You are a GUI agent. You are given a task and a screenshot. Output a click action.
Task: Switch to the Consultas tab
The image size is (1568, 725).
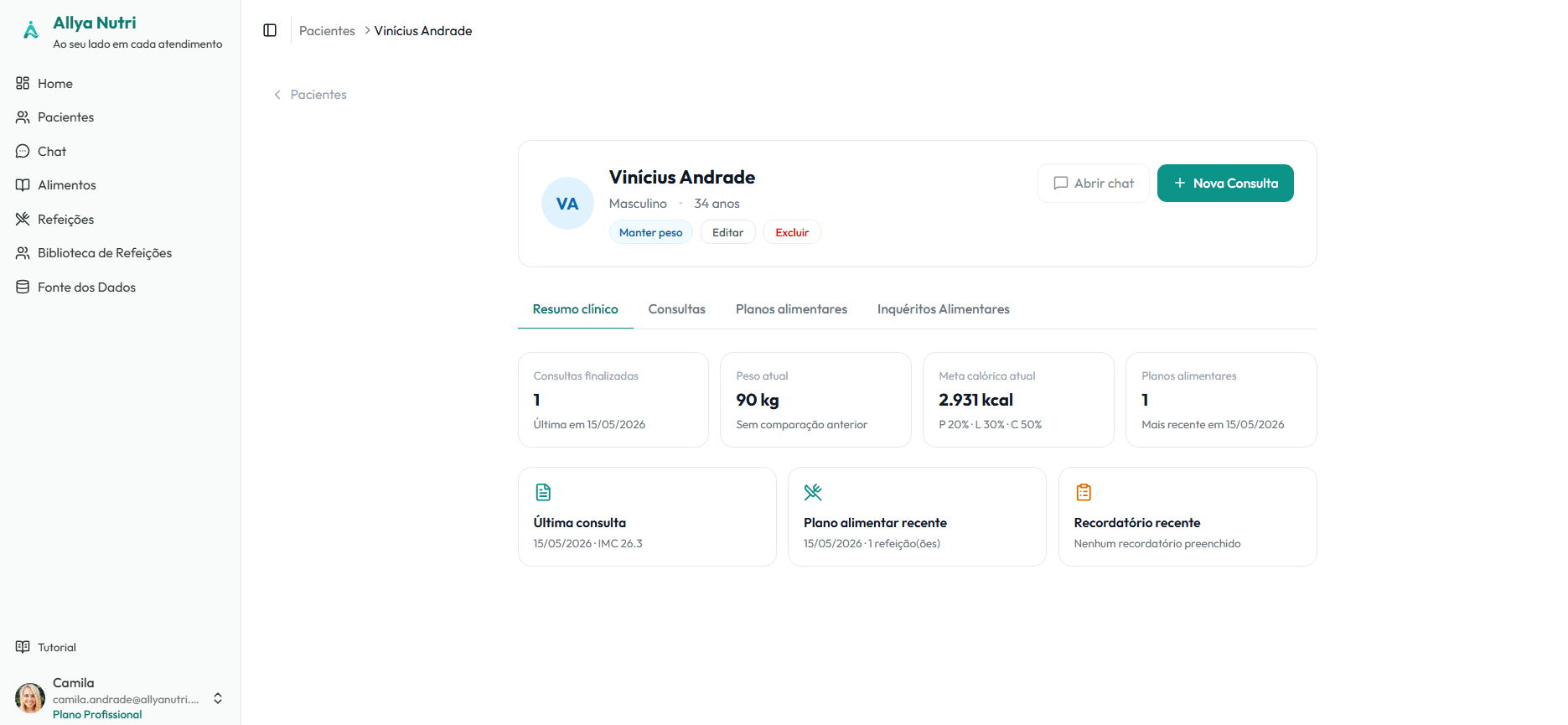(677, 309)
